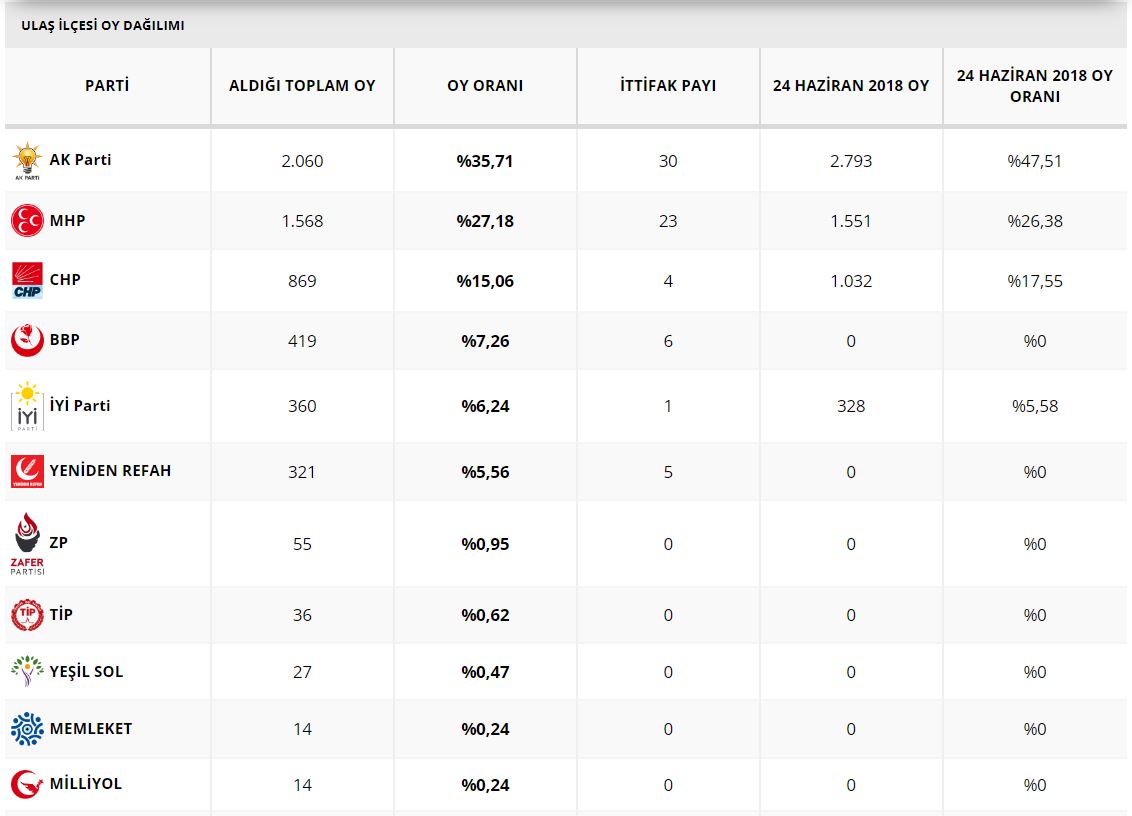The height and width of the screenshot is (816, 1132).
Task: Click the ALDIĞI TOPLAM OY column header
Action: pos(302,86)
